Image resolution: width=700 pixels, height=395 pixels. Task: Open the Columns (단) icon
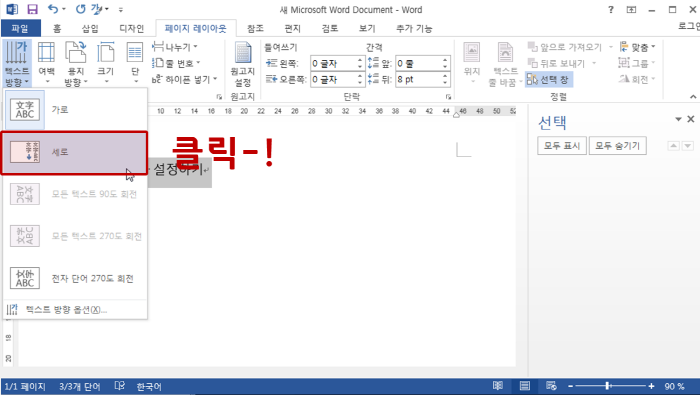pos(135,63)
